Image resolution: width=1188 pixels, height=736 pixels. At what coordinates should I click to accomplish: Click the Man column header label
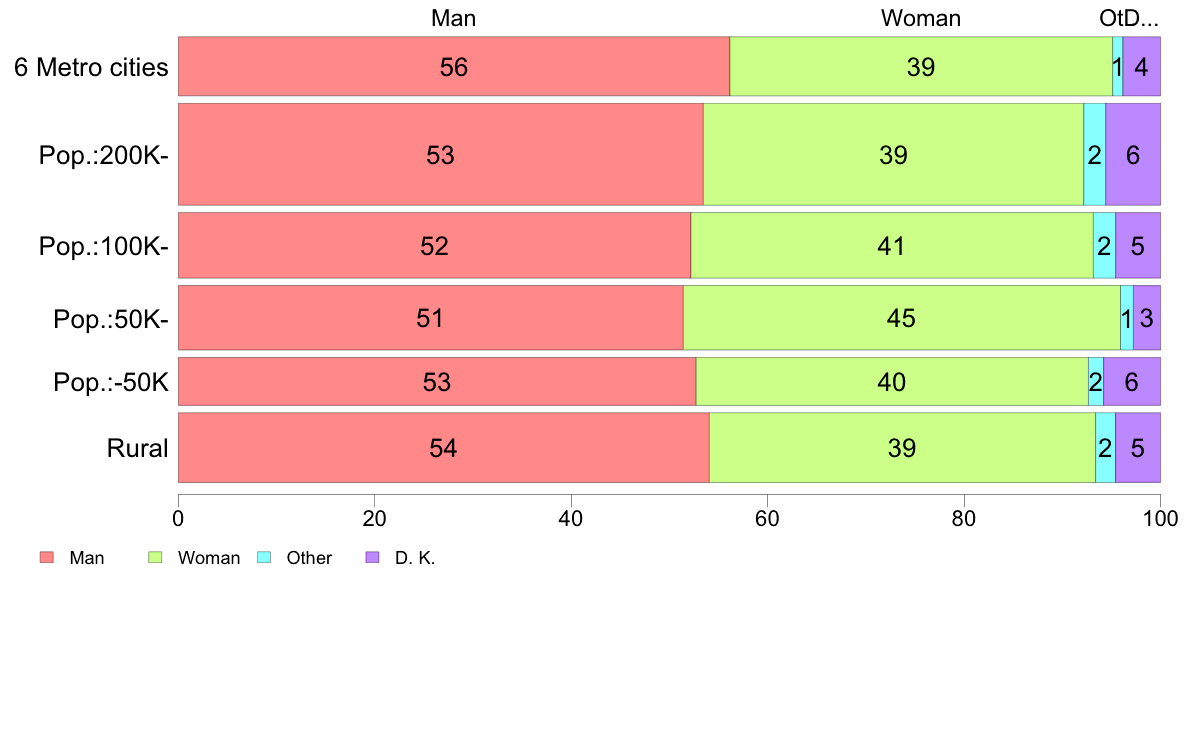pyautogui.click(x=453, y=18)
